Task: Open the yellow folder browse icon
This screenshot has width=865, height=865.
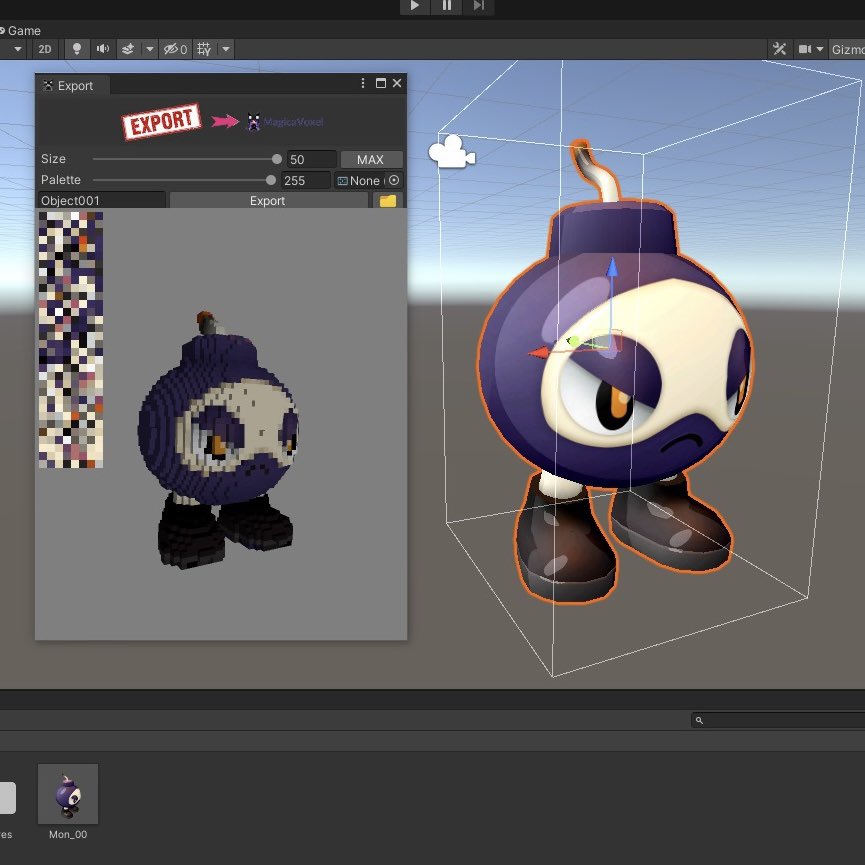Action: click(x=388, y=200)
